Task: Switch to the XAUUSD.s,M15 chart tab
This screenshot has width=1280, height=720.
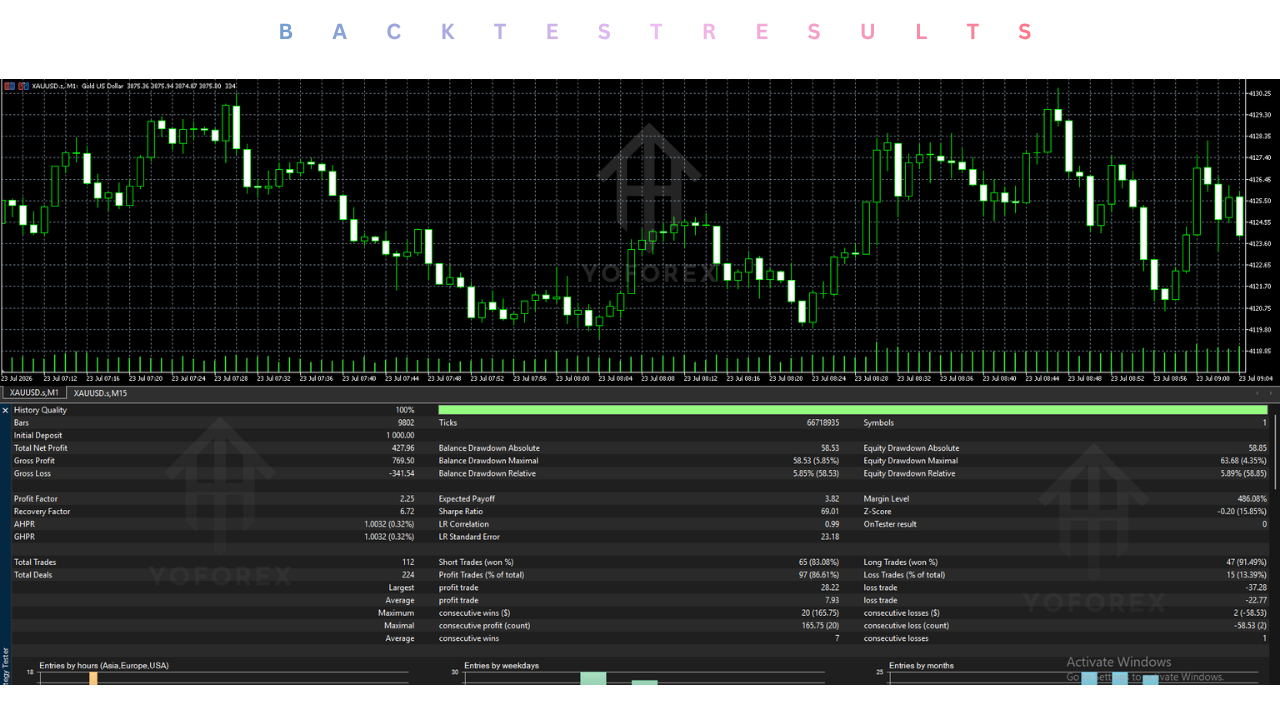Action: click(101, 394)
